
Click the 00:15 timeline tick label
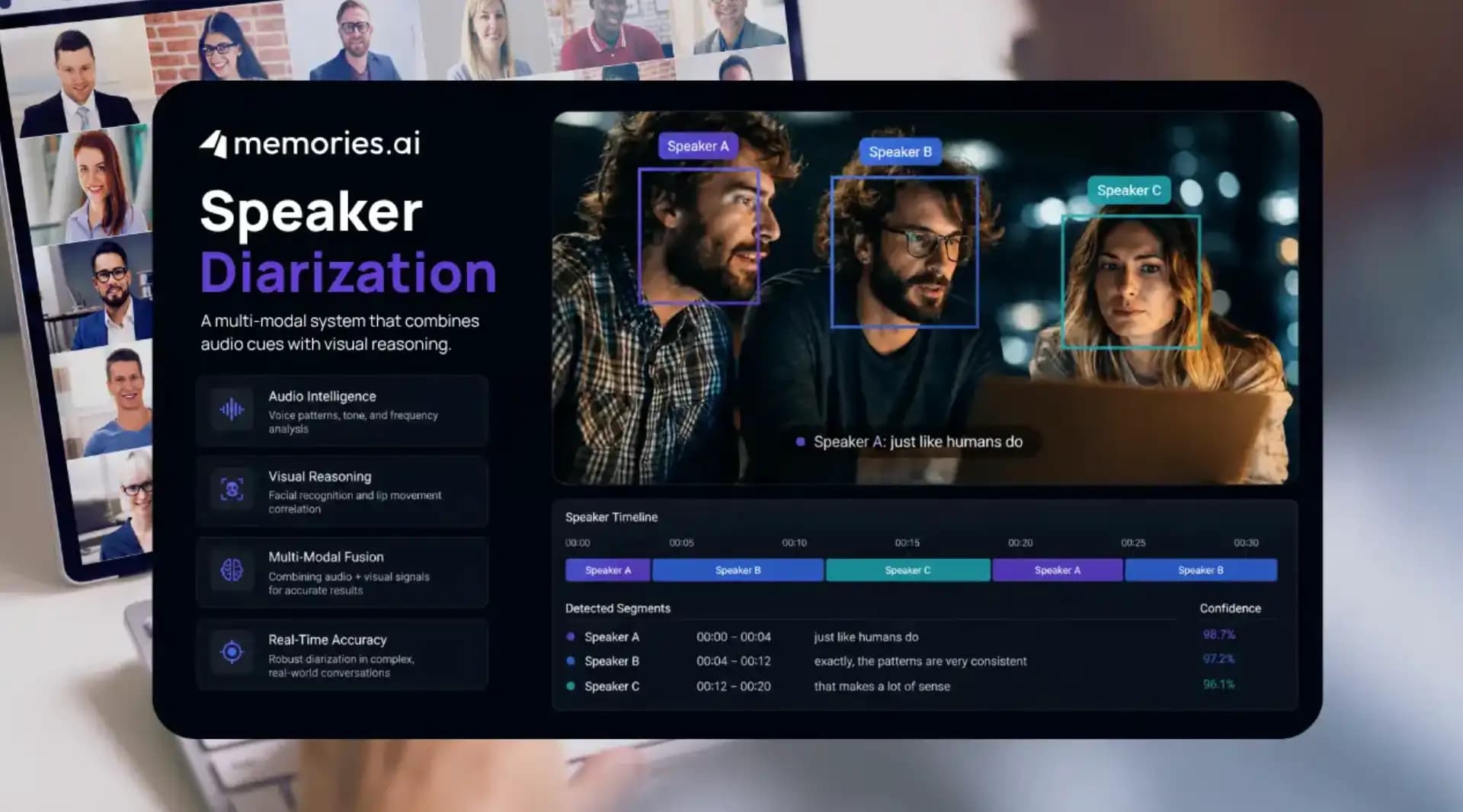point(907,543)
